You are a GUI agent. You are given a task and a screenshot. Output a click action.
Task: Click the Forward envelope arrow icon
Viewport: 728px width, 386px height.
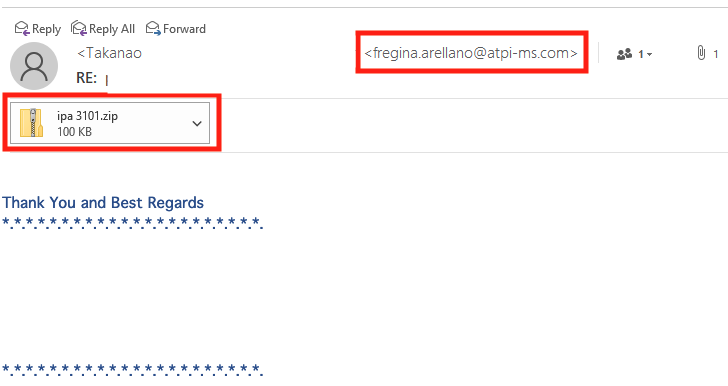pos(153,28)
